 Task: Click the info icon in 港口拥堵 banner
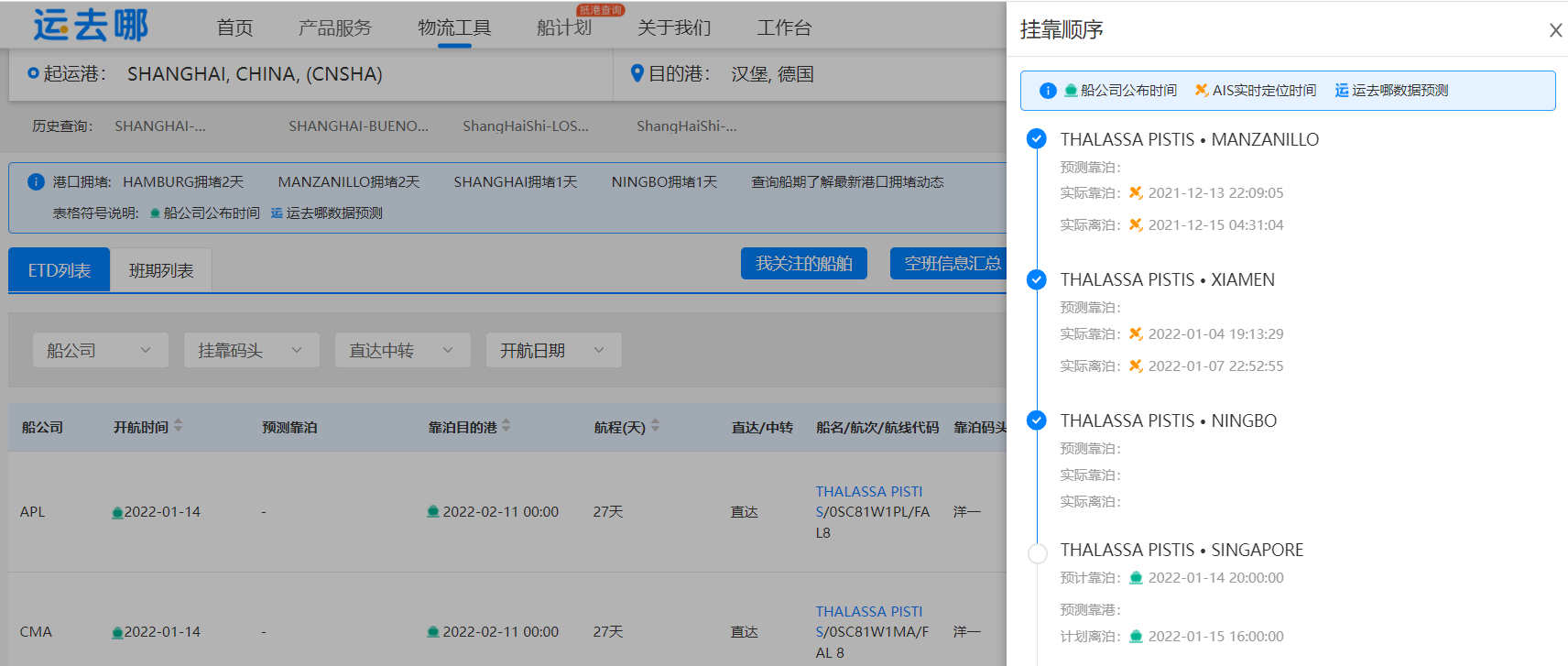tap(36, 181)
